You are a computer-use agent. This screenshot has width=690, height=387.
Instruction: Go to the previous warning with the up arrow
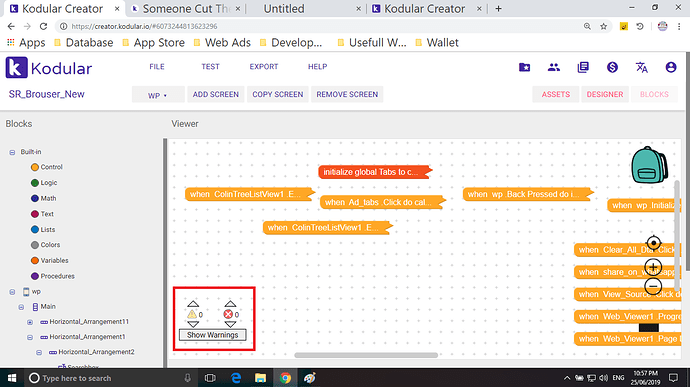click(x=193, y=304)
